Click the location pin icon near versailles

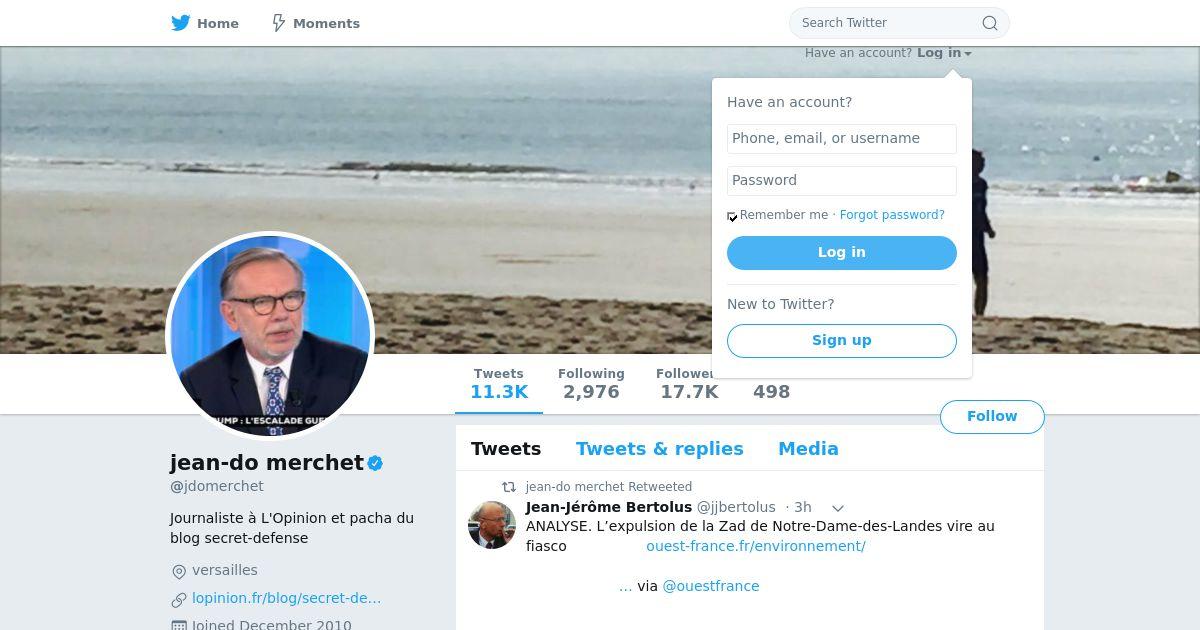(x=179, y=571)
